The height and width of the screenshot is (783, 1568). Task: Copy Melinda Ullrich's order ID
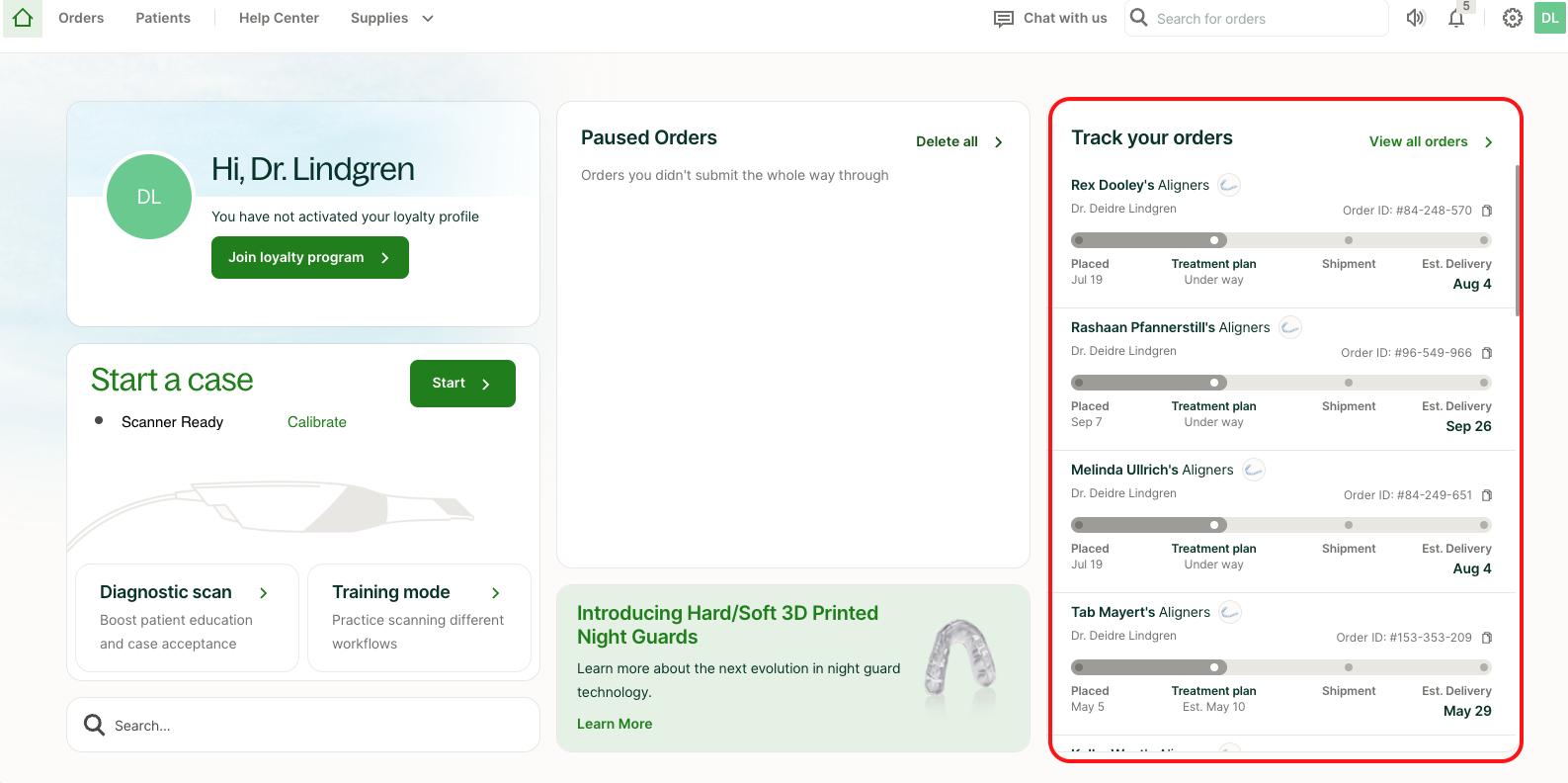(1487, 495)
